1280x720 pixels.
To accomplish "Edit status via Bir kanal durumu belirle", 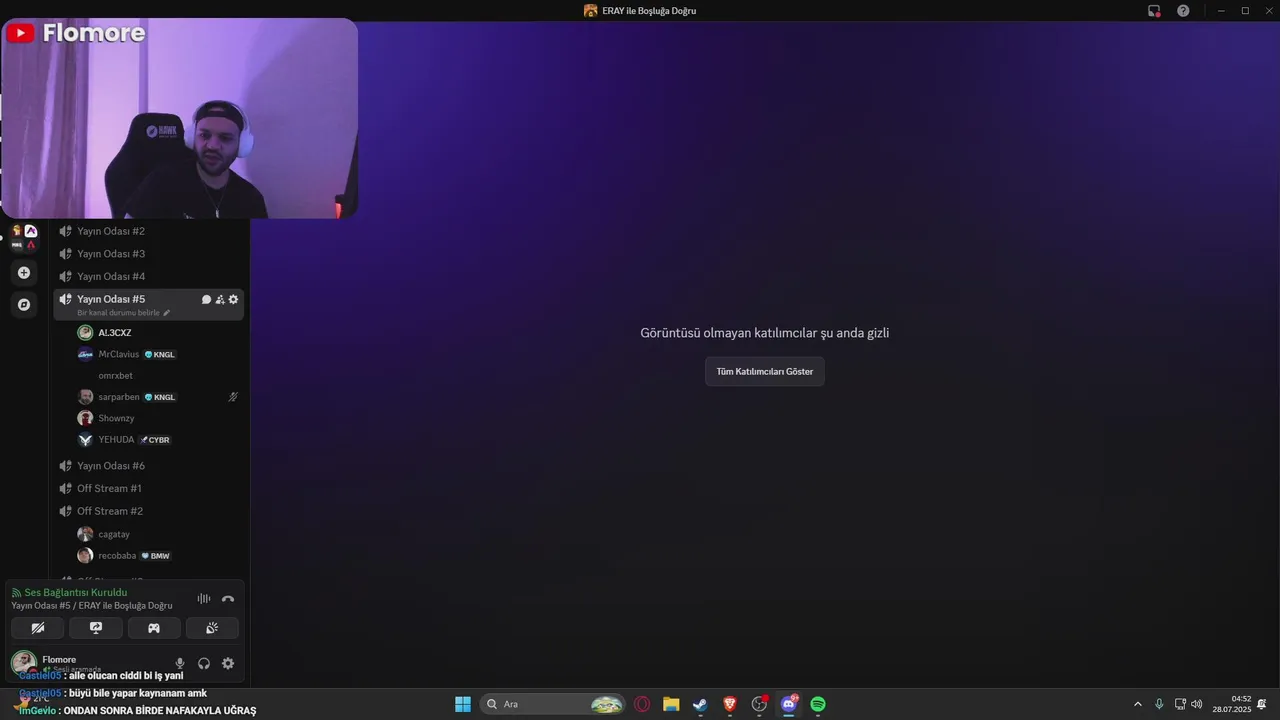I will click(123, 313).
